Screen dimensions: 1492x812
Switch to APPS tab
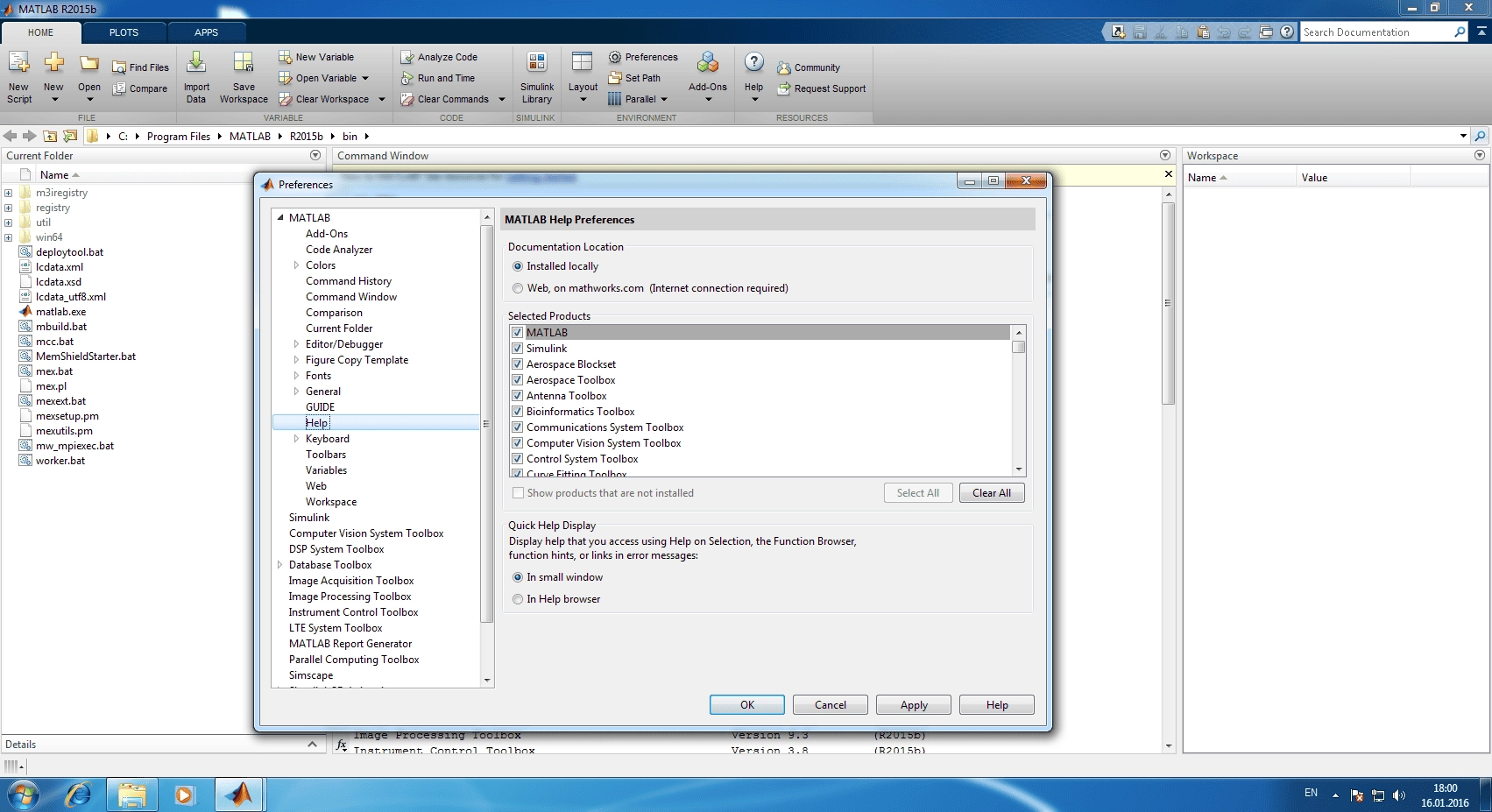(206, 32)
